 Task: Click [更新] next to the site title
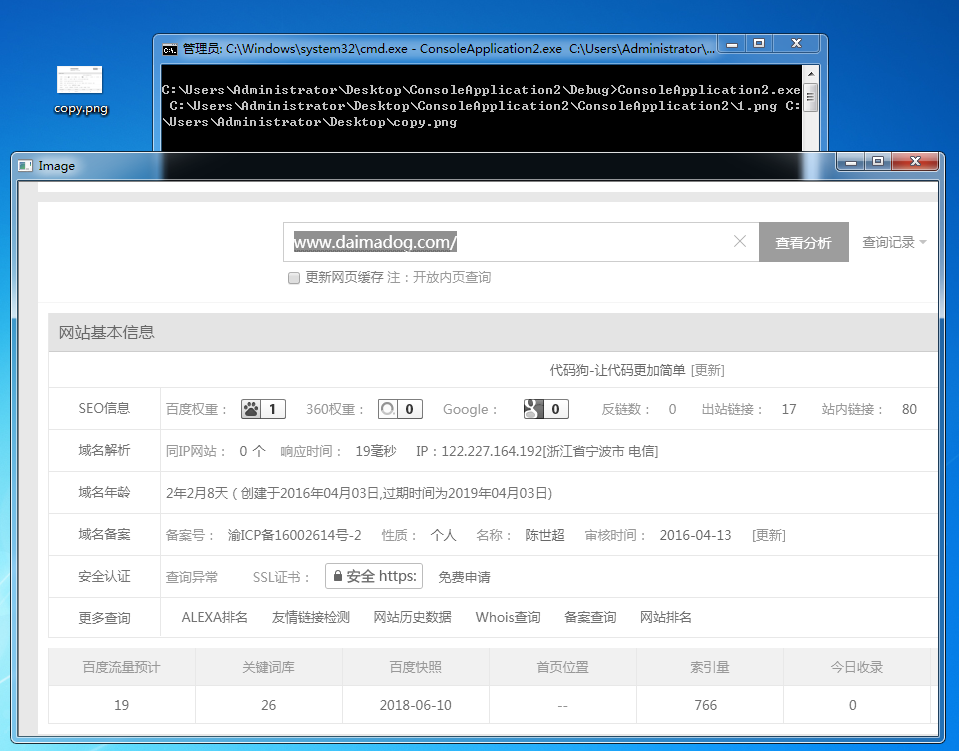tap(708, 370)
